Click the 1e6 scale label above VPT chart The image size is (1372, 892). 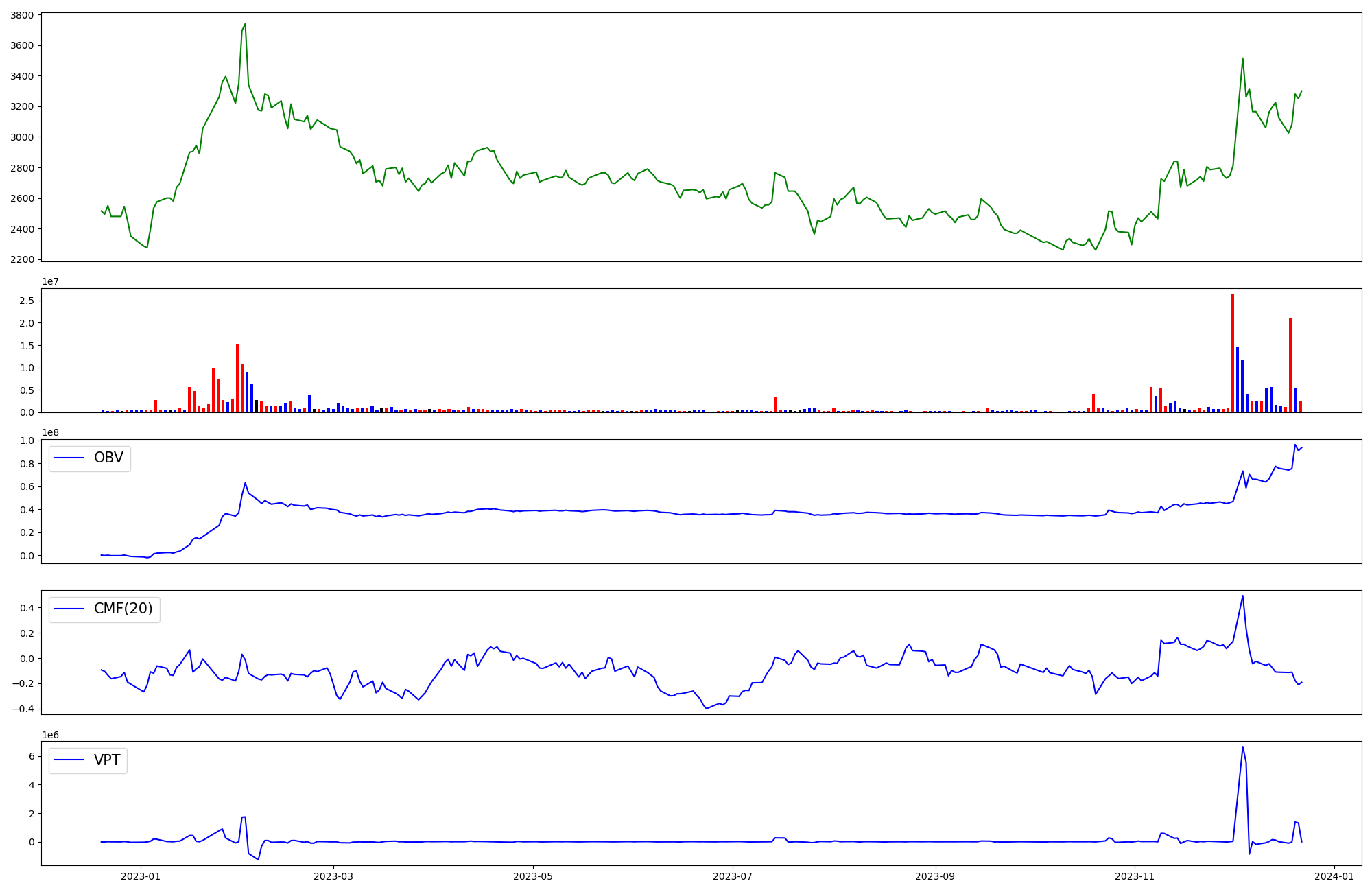[50, 735]
